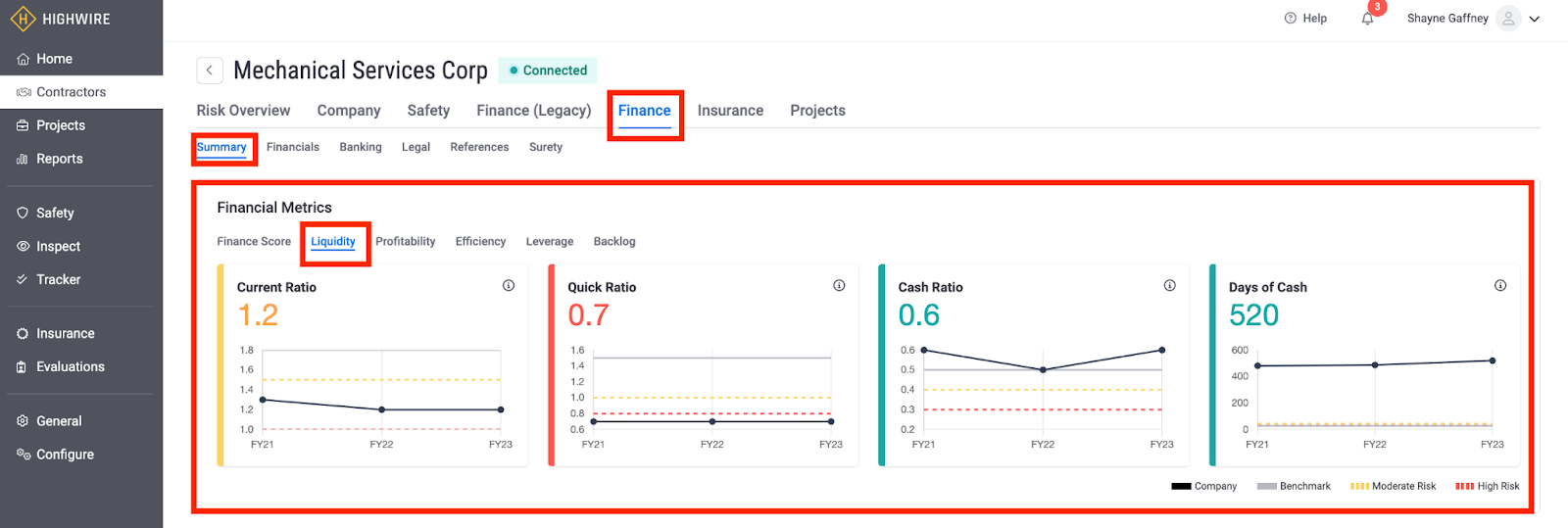Navigate to Reports in the sidebar
Image resolution: width=1568 pixels, height=528 pixels.
click(x=59, y=159)
